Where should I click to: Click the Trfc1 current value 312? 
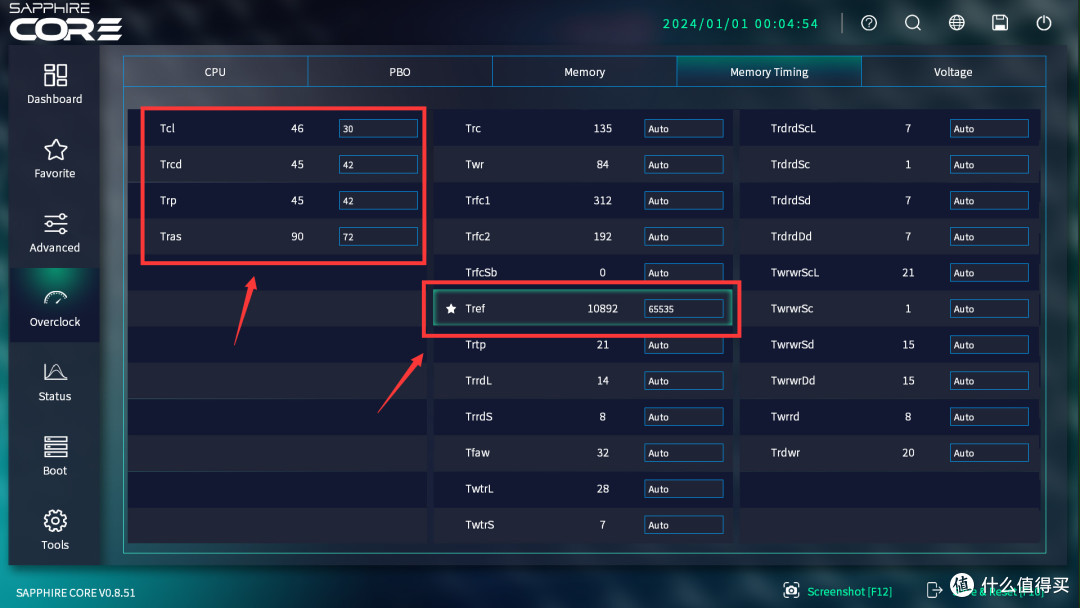point(602,200)
